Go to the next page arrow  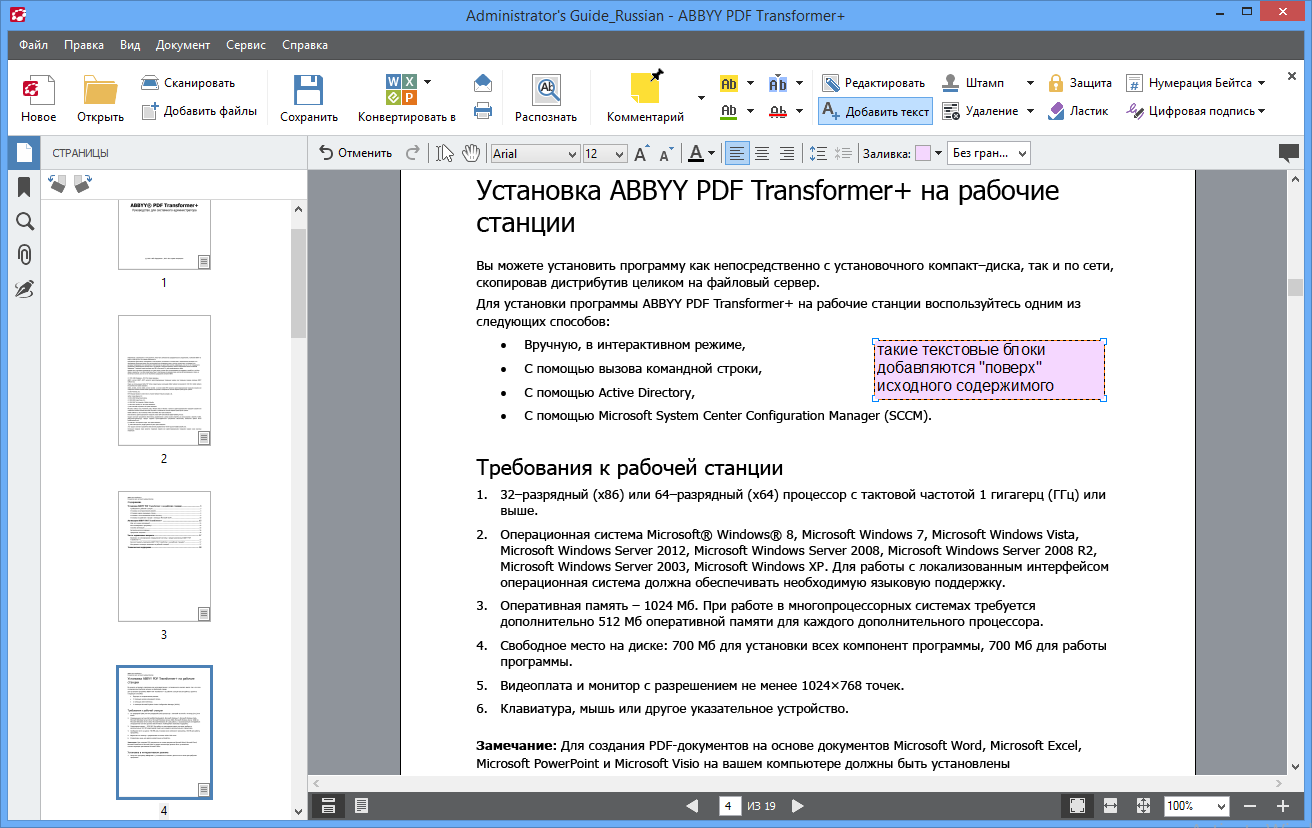pyautogui.click(x=797, y=805)
